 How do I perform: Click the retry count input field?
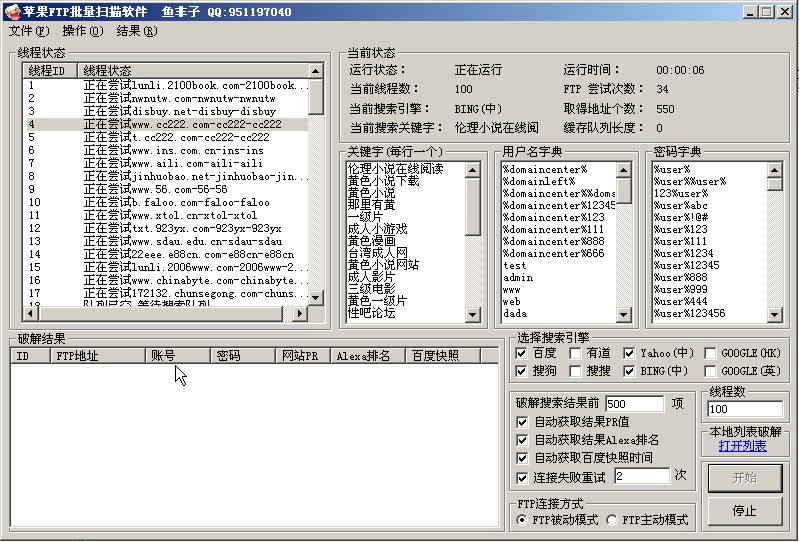click(642, 476)
